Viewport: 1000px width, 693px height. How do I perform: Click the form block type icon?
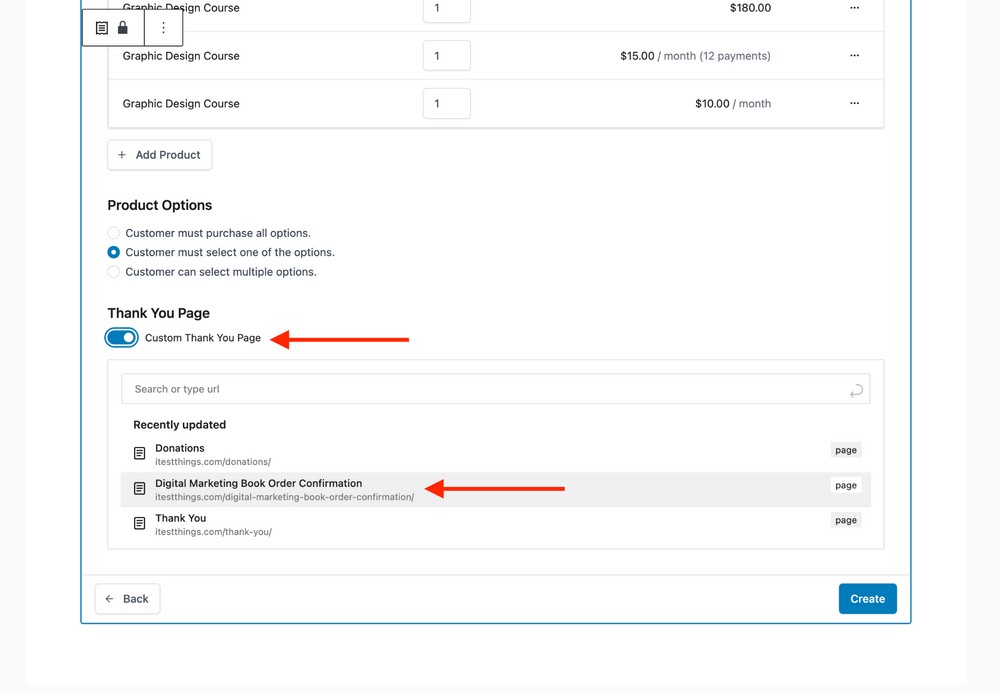pyautogui.click(x=102, y=28)
